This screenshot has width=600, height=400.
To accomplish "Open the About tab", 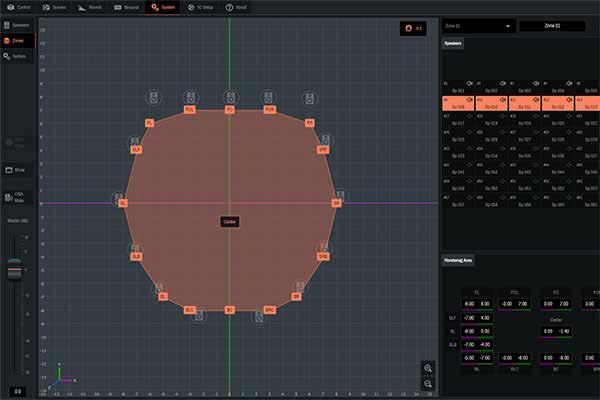I will coord(236,7).
